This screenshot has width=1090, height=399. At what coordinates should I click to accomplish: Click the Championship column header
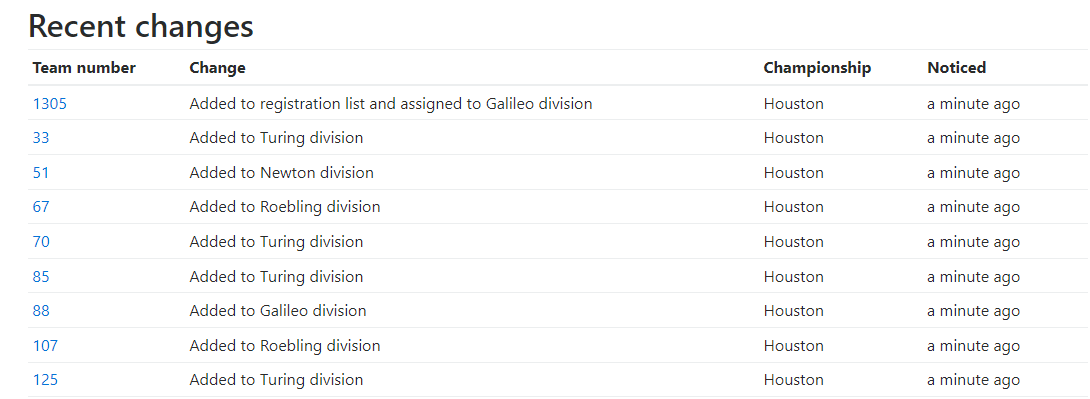(817, 67)
